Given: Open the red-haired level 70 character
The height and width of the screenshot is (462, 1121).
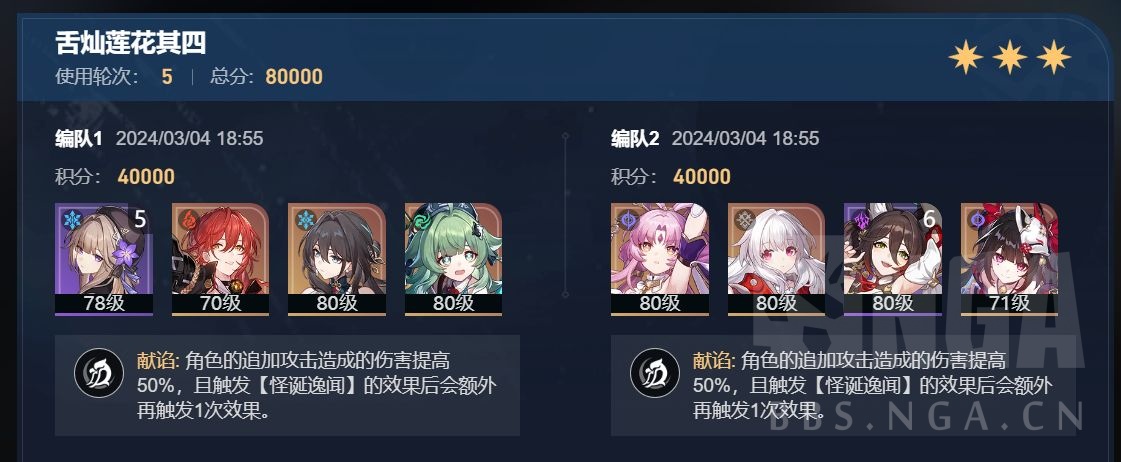Looking at the screenshot, I should point(220,259).
